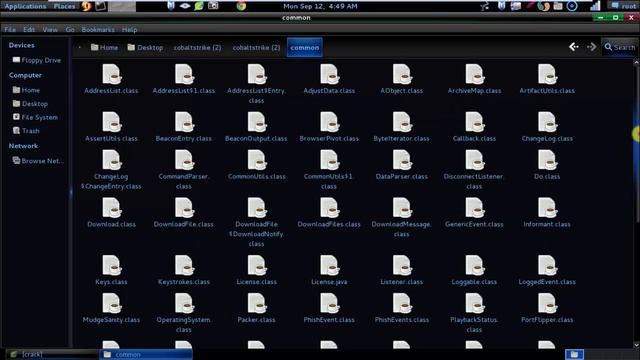
Task: Select the BeaconOutput.class file icon
Action: click(x=257, y=122)
